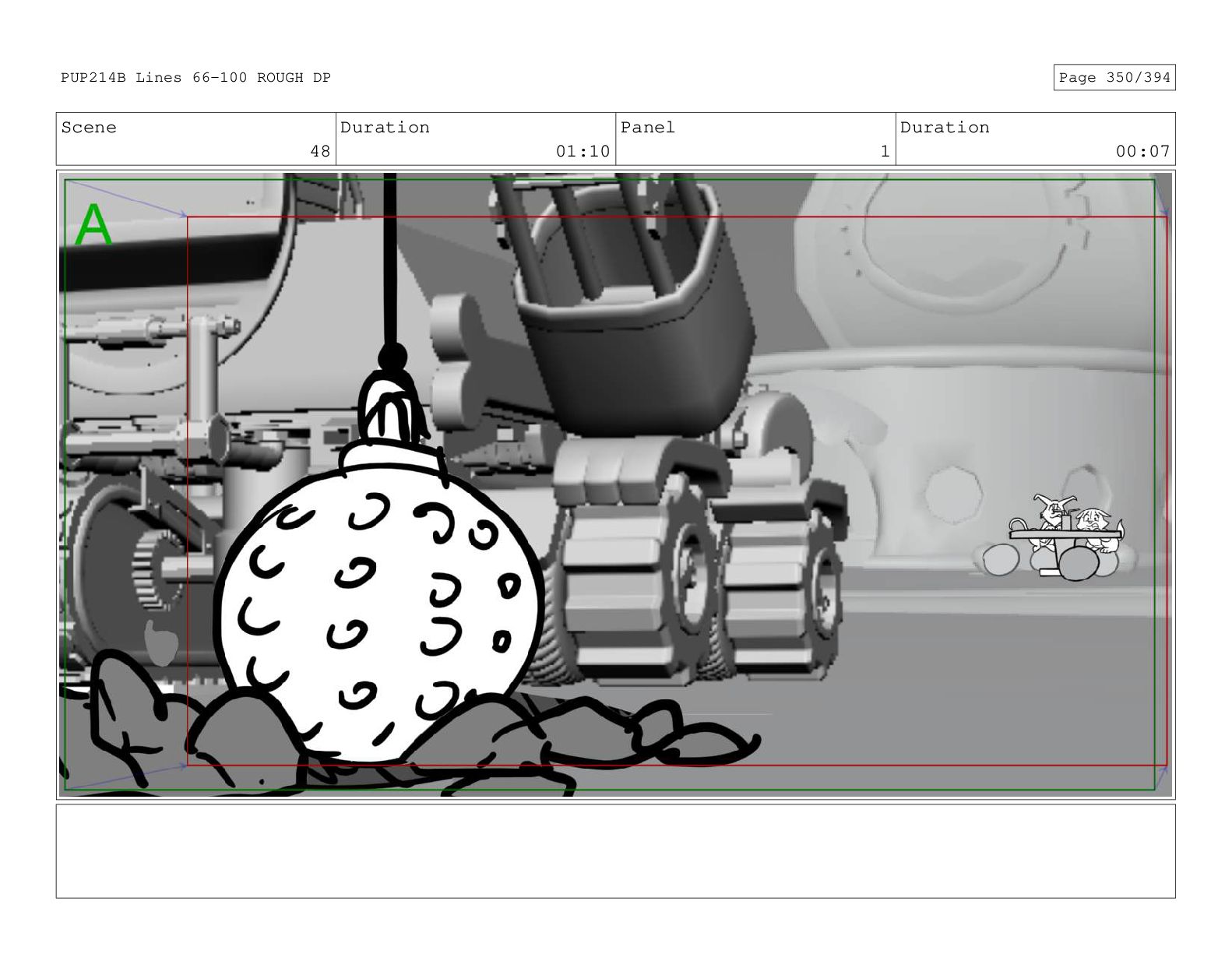Screen dimensions: 1232x954
Task: Click the empty notes box below the storyboard panel
Action: pos(615,851)
